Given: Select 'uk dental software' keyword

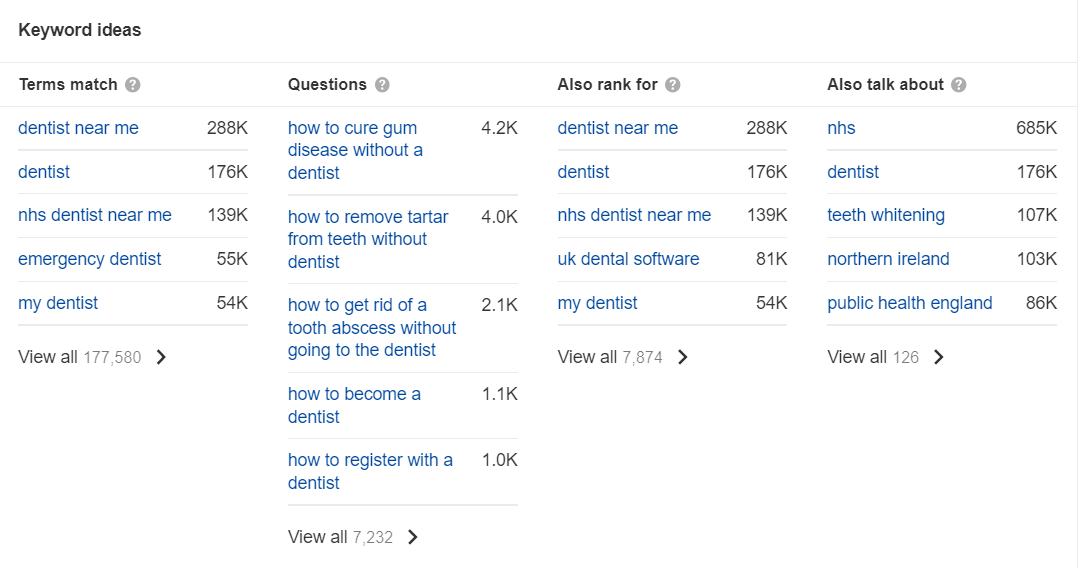Looking at the screenshot, I should coord(628,259).
